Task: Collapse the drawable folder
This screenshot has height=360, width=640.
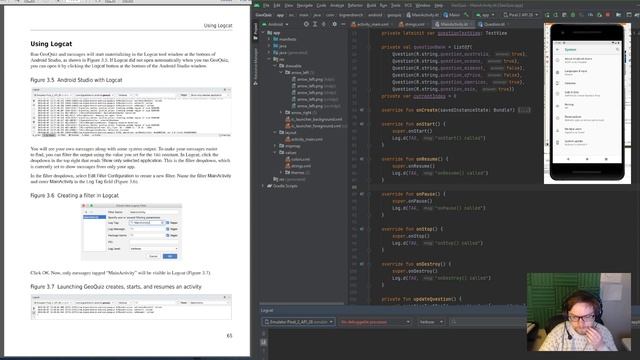Action: click(276, 66)
